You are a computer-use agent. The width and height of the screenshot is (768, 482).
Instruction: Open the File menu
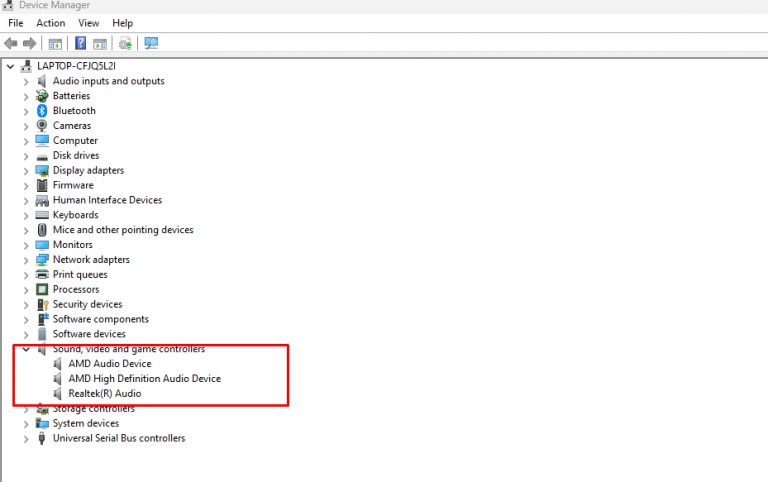16,23
